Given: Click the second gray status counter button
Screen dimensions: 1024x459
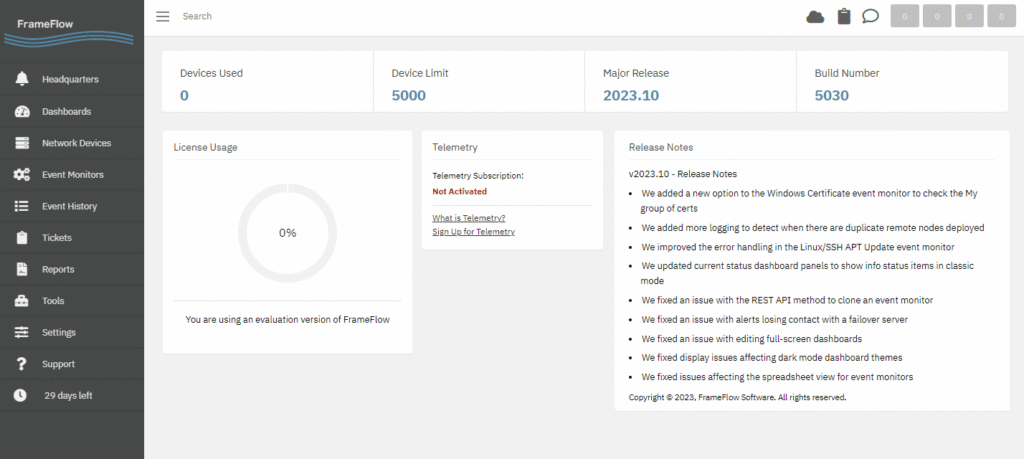Looking at the screenshot, I should (936, 16).
